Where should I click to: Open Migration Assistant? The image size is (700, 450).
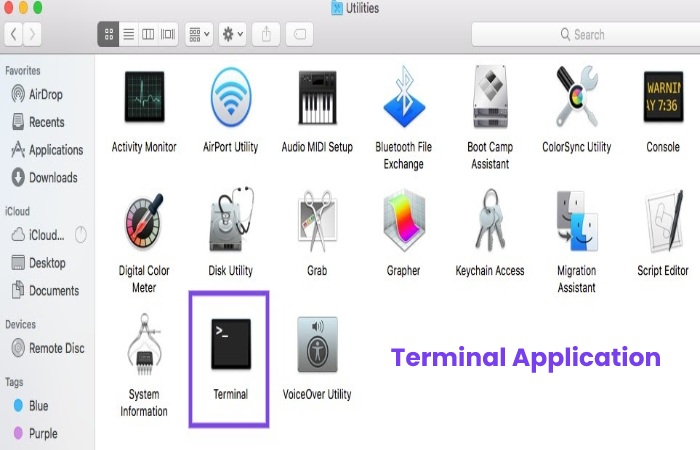click(x=576, y=221)
